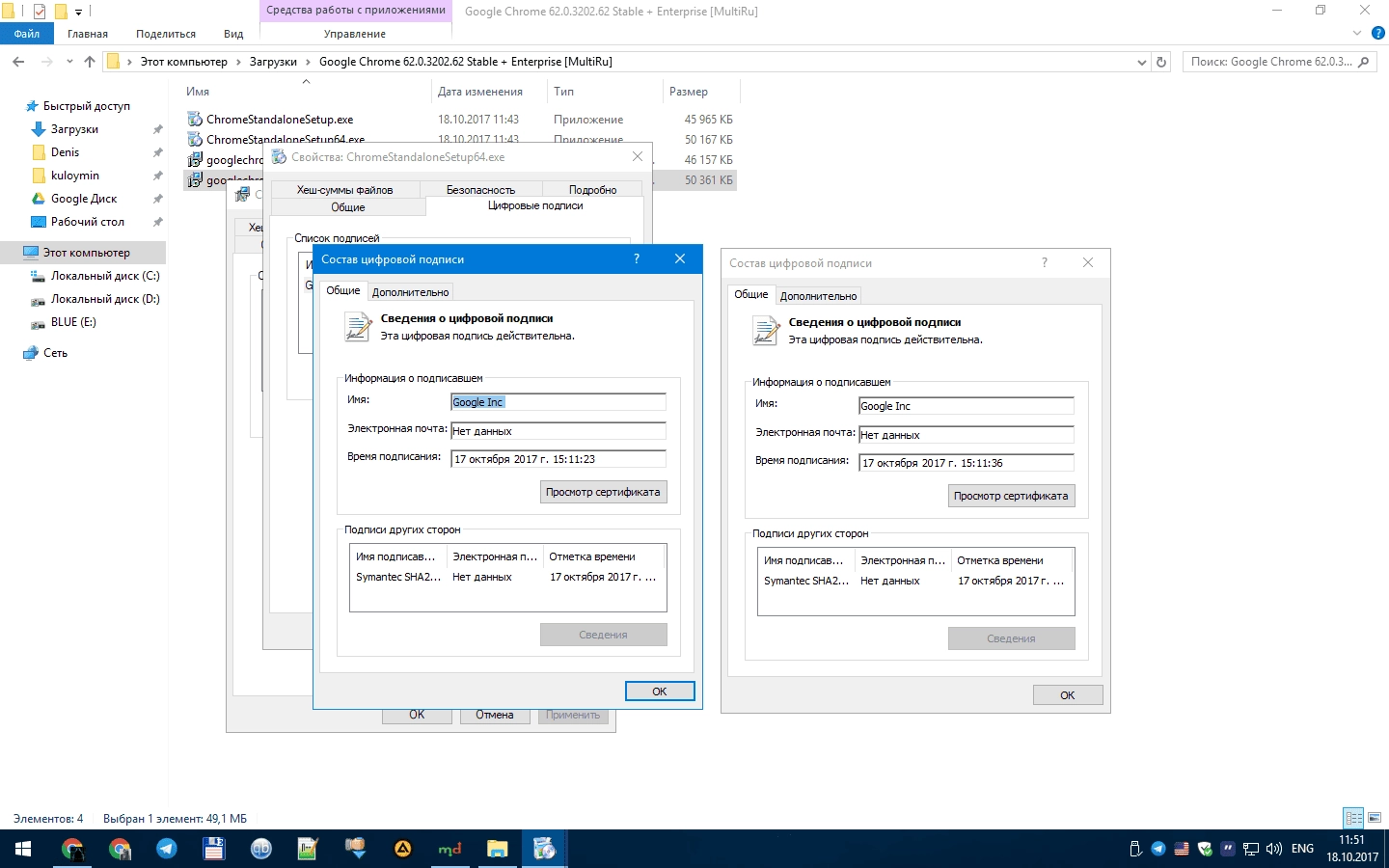Open Сеть network location

point(55,353)
